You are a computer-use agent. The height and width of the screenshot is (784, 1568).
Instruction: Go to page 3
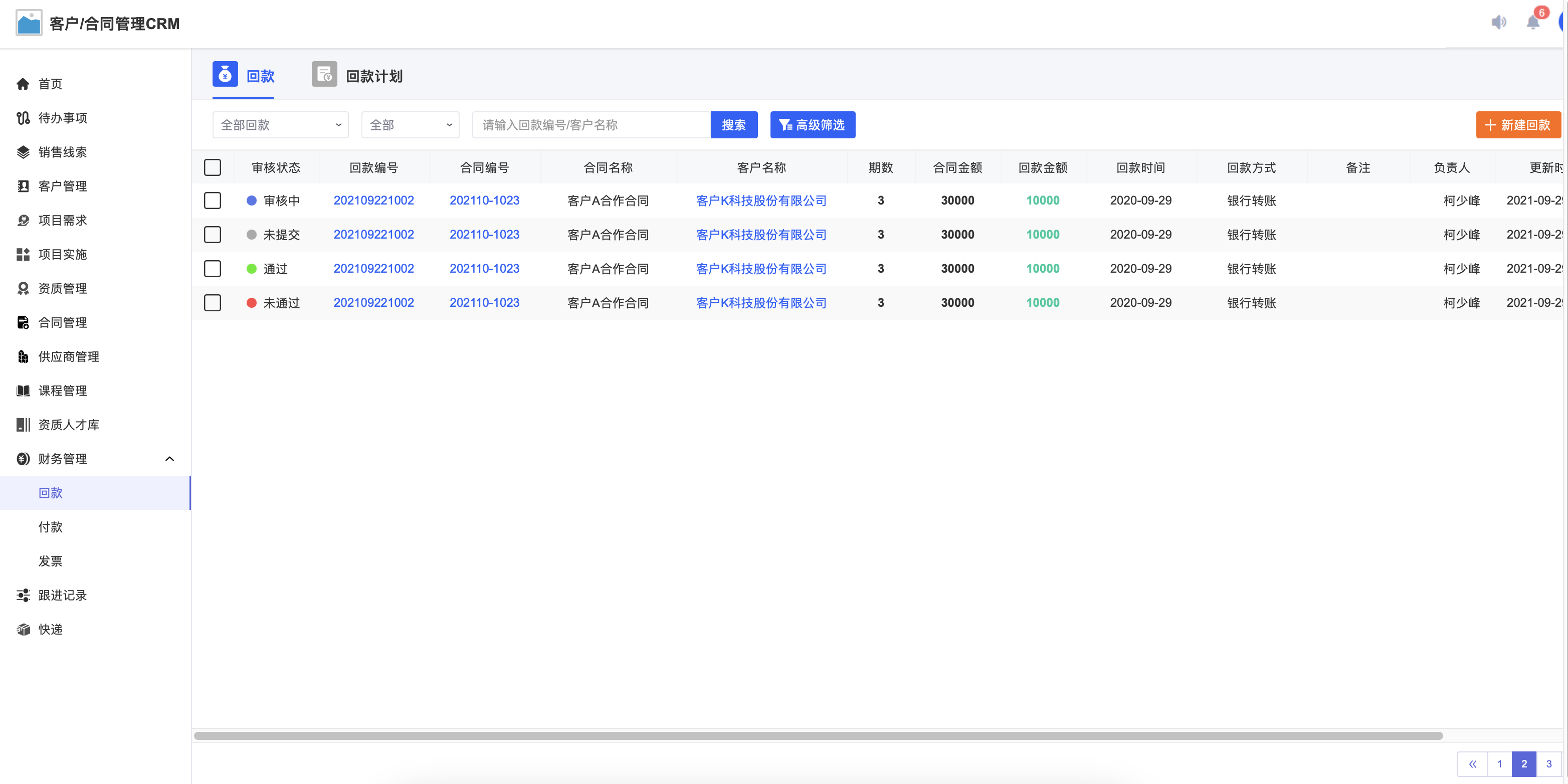click(1549, 764)
